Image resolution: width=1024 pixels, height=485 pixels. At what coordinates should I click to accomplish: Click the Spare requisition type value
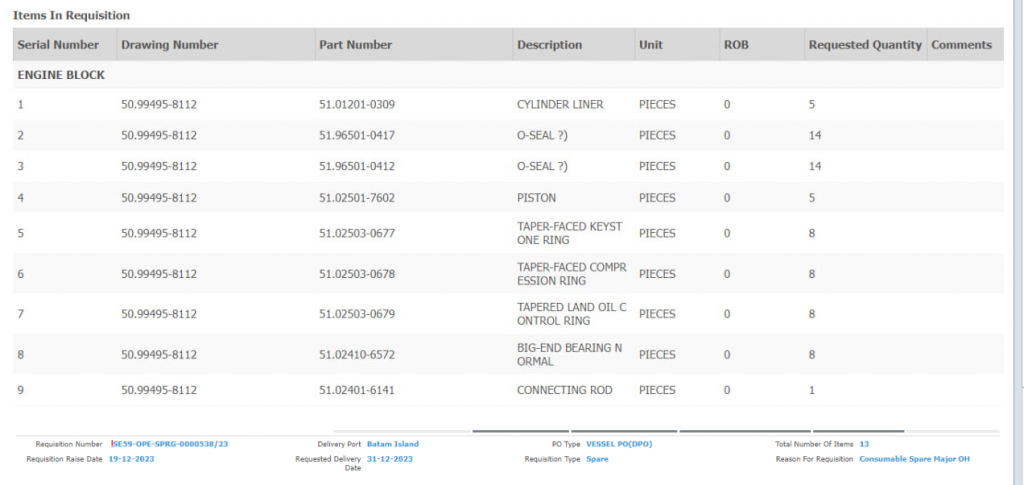click(597, 459)
